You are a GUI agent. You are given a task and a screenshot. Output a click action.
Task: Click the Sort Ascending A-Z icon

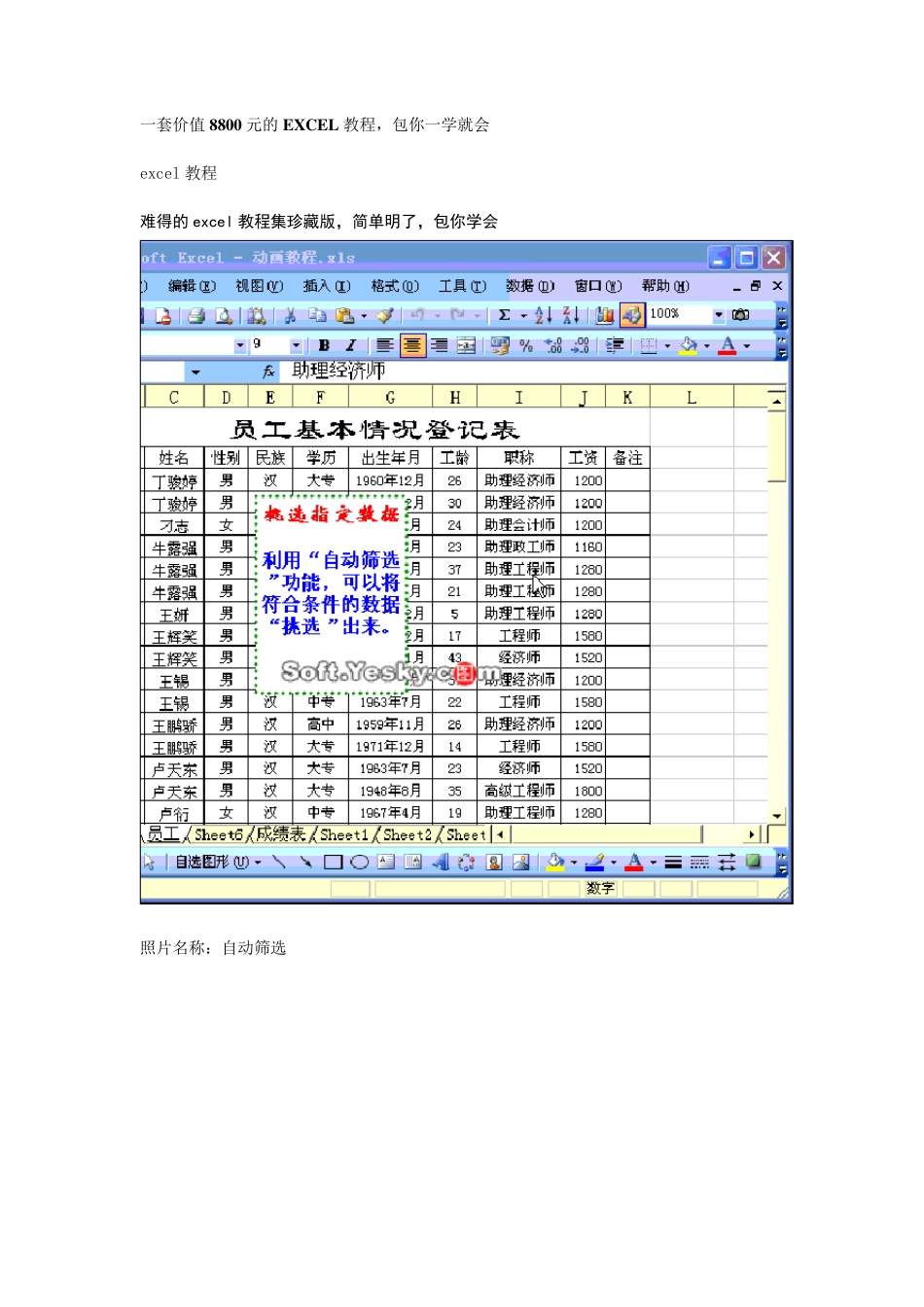pyautogui.click(x=544, y=315)
